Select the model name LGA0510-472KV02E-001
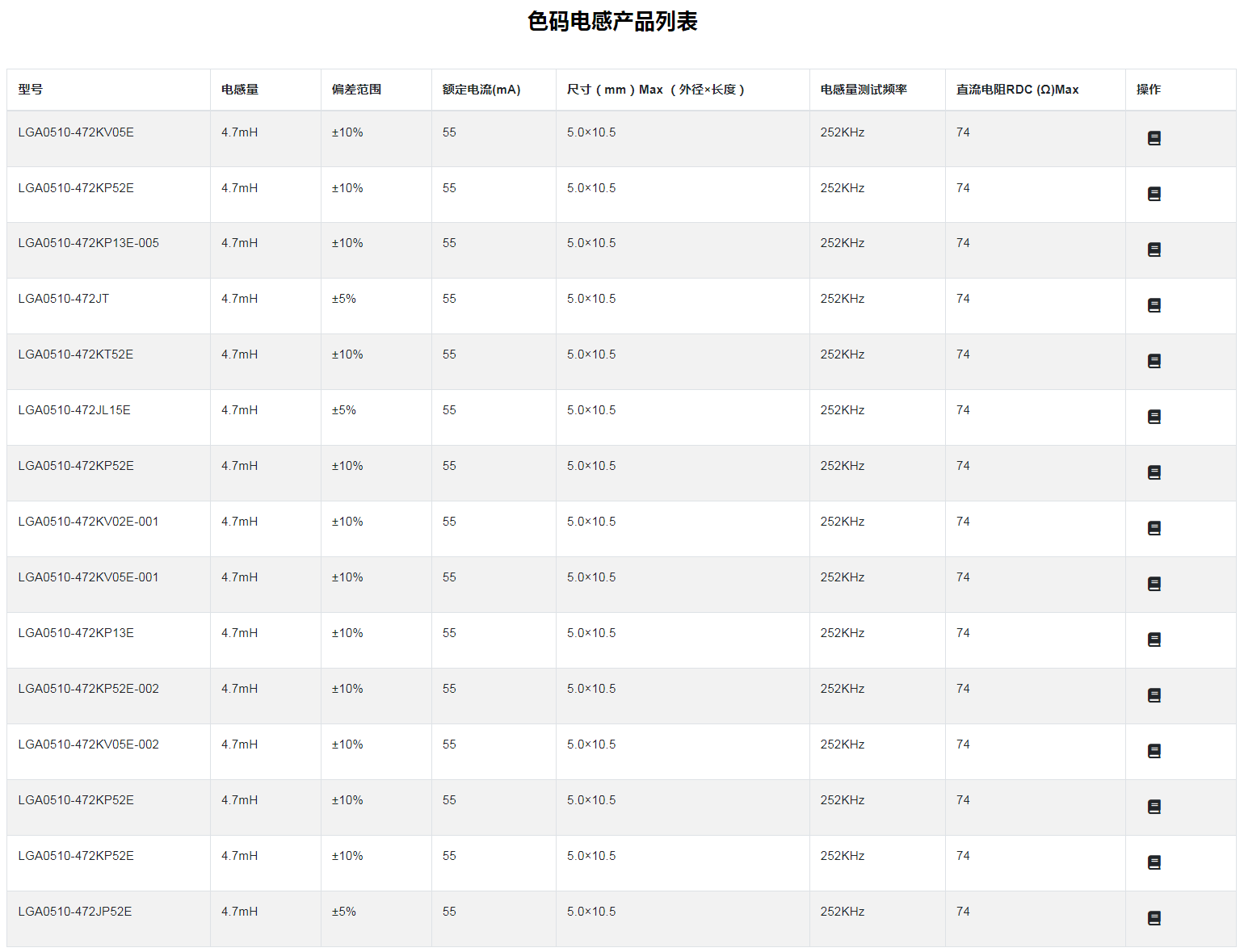 click(88, 522)
